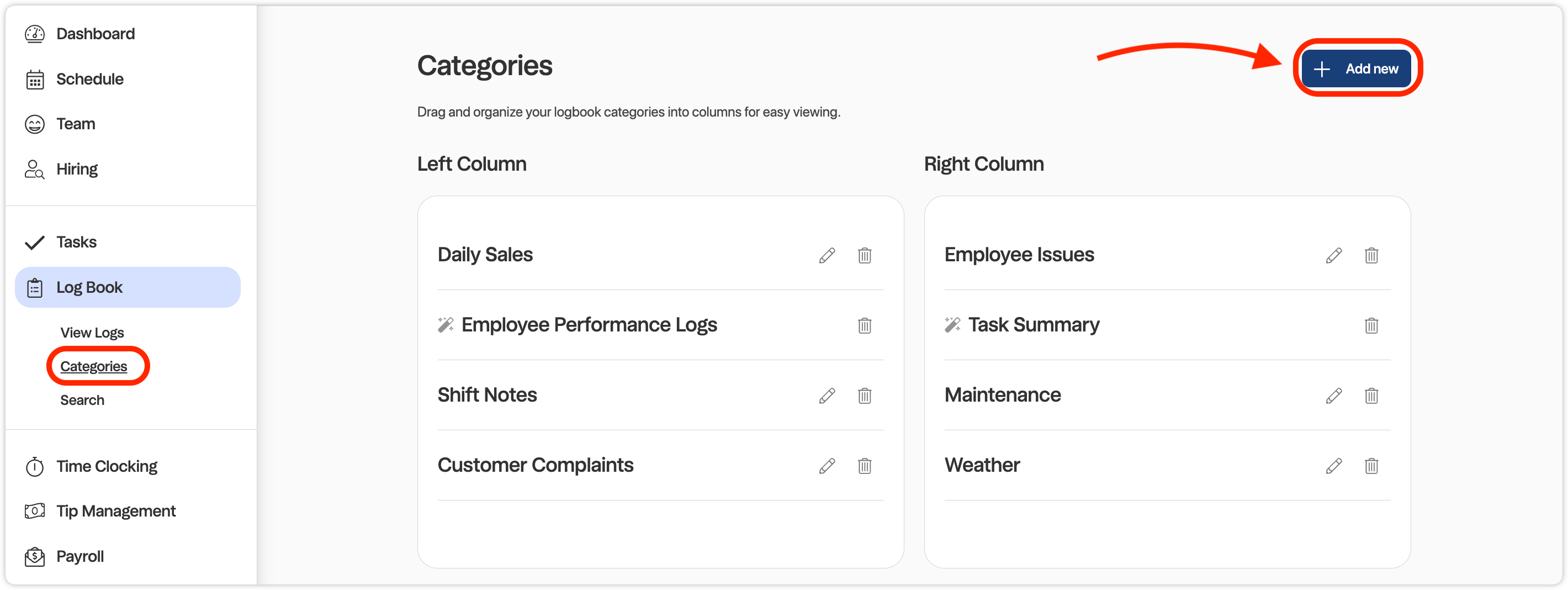Delete the Weather category
1568x590 pixels.
(x=1371, y=466)
